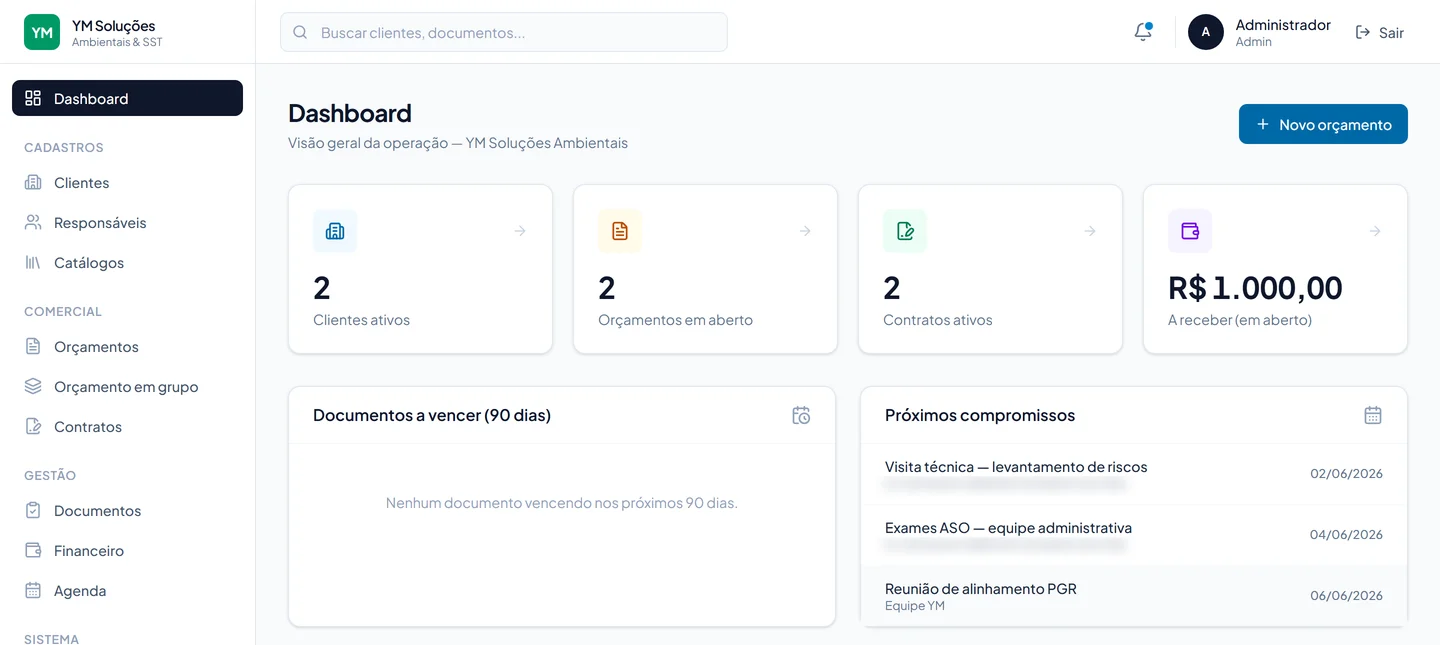Click the arrow on Contratos ativos card
Image resolution: width=1440 pixels, height=645 pixels.
pos(1090,231)
